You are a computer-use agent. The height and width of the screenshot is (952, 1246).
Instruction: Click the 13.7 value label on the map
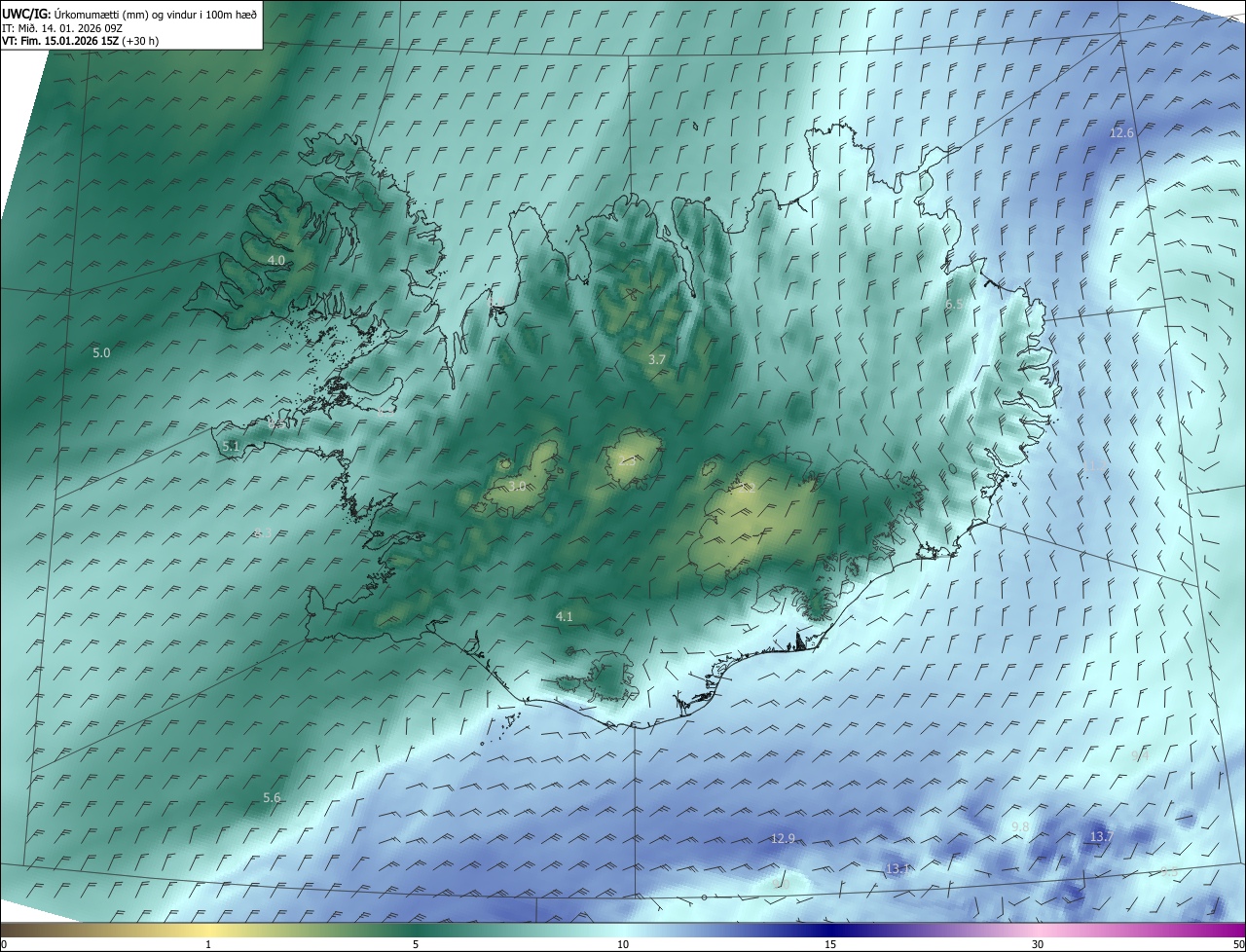coord(1101,836)
